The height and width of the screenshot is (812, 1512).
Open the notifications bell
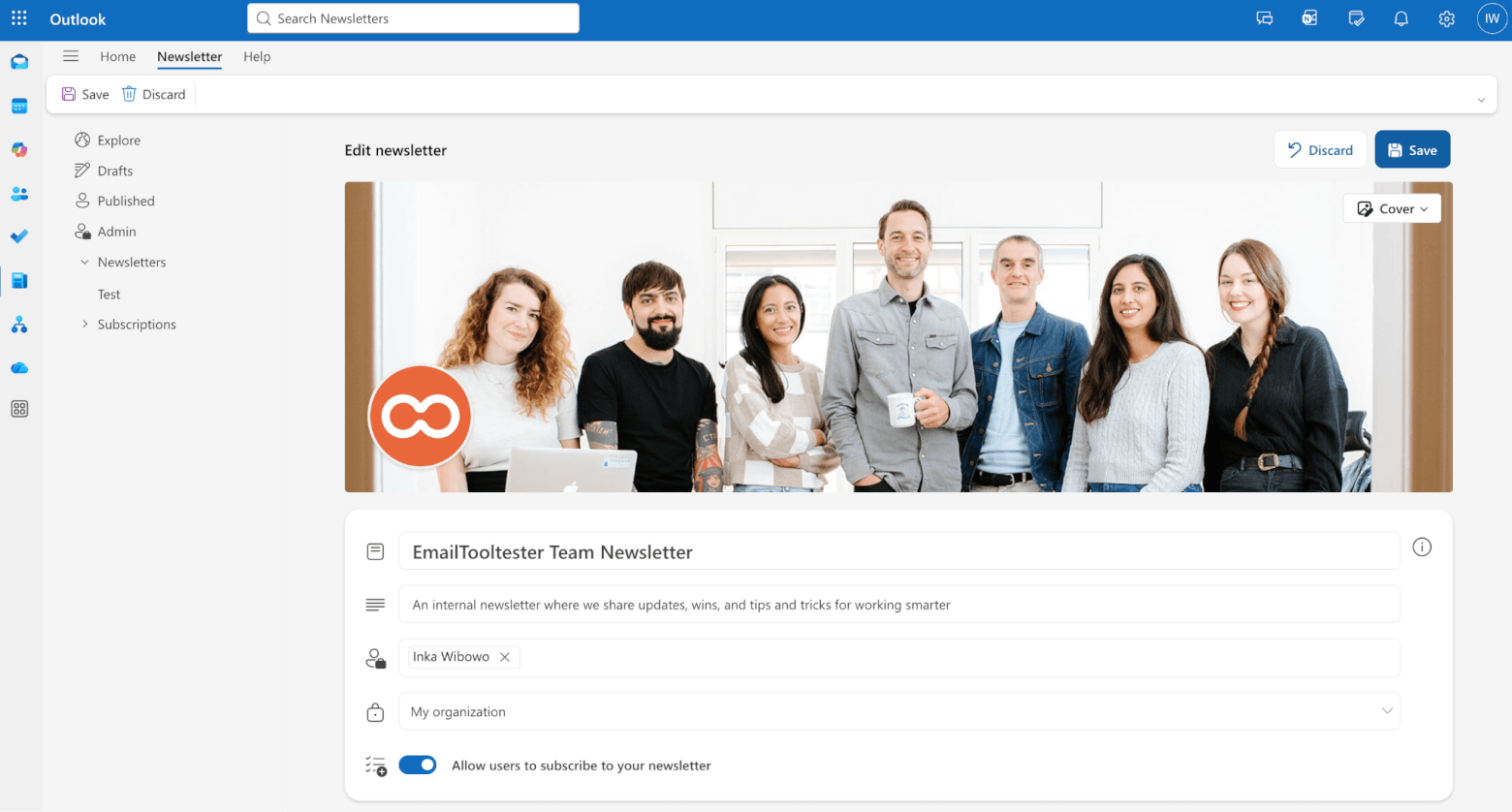pos(1401,18)
